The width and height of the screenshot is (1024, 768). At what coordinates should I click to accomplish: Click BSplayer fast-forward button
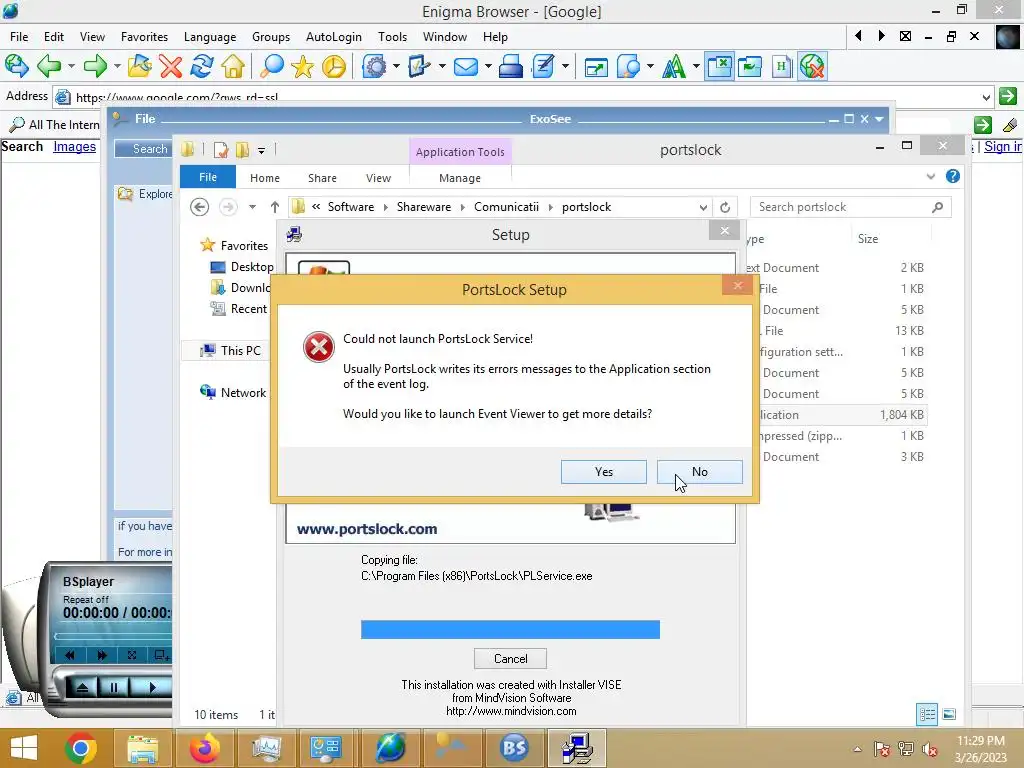pos(101,655)
